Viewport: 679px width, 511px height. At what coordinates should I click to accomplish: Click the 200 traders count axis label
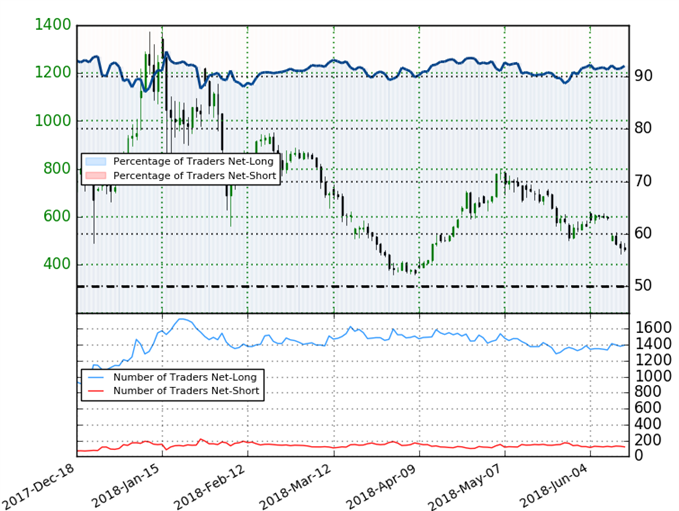click(x=649, y=440)
